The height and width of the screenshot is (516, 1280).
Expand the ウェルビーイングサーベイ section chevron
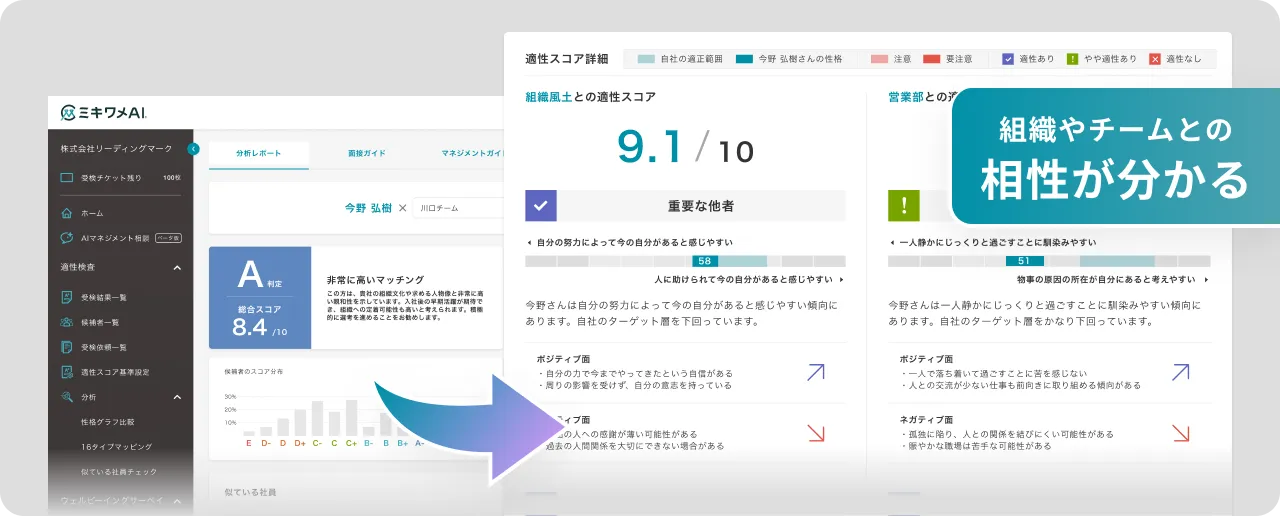[177, 500]
